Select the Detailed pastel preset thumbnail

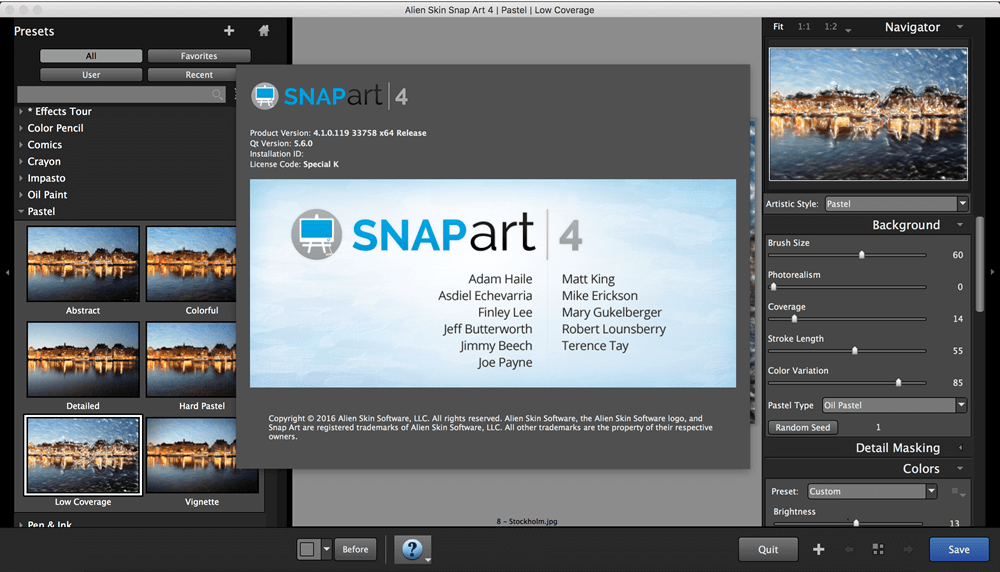pos(83,359)
